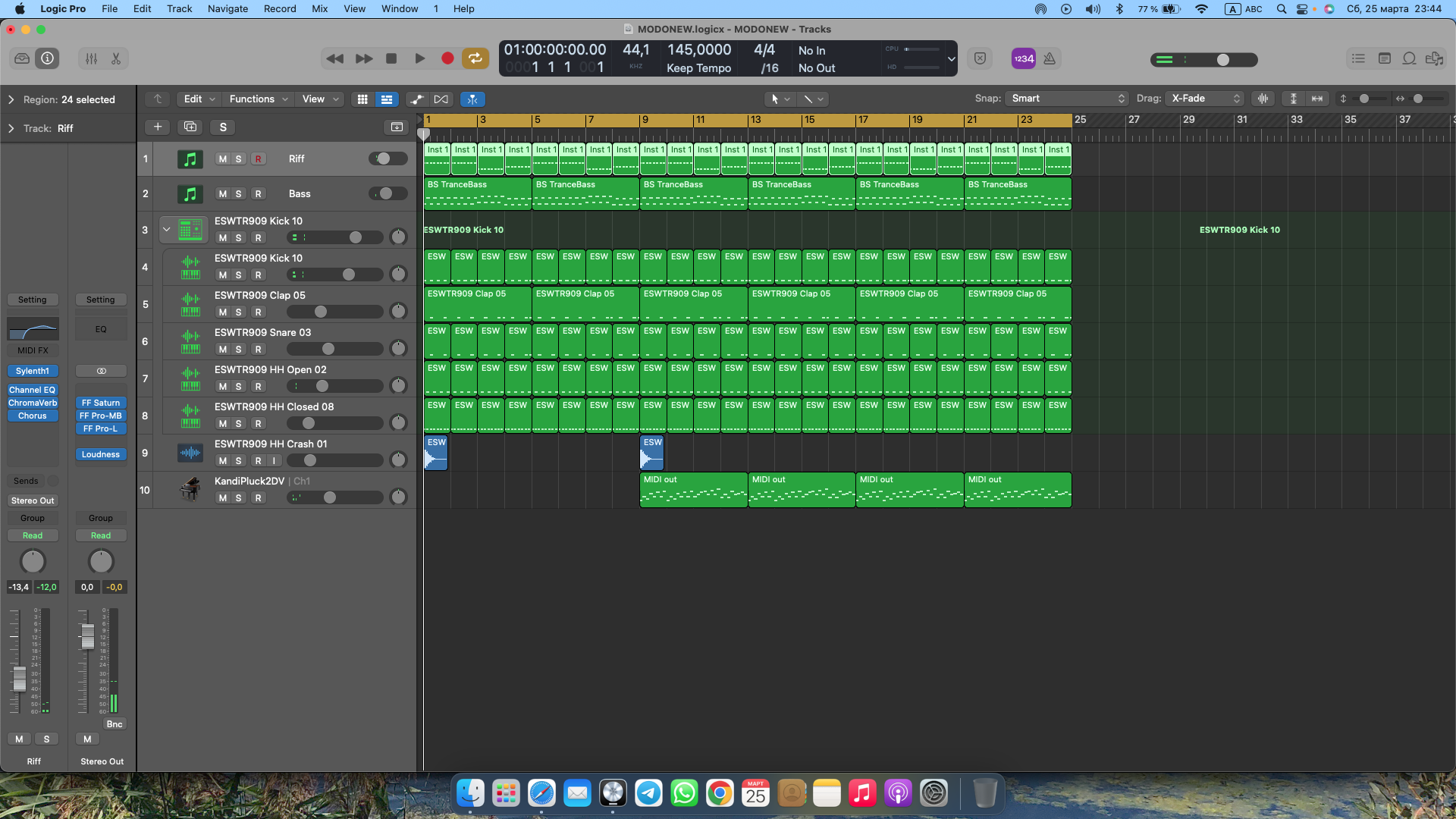Open the Record menu
The width and height of the screenshot is (1456, 819).
tap(280, 9)
